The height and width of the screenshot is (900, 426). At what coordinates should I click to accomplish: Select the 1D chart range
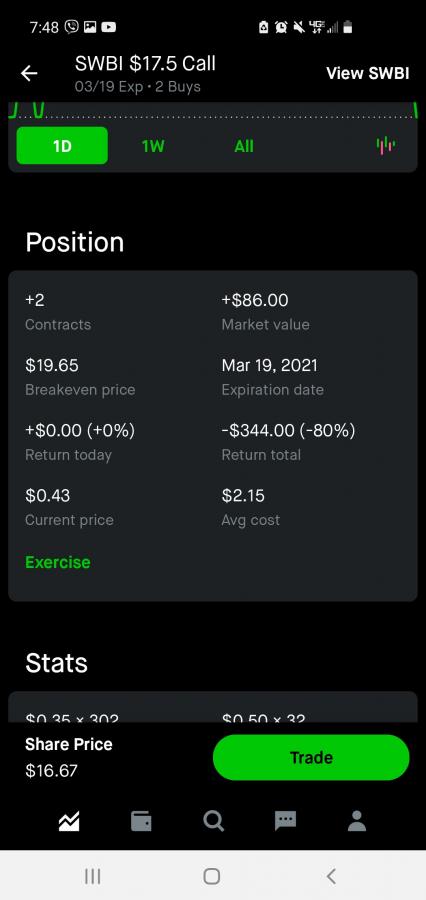coord(62,146)
